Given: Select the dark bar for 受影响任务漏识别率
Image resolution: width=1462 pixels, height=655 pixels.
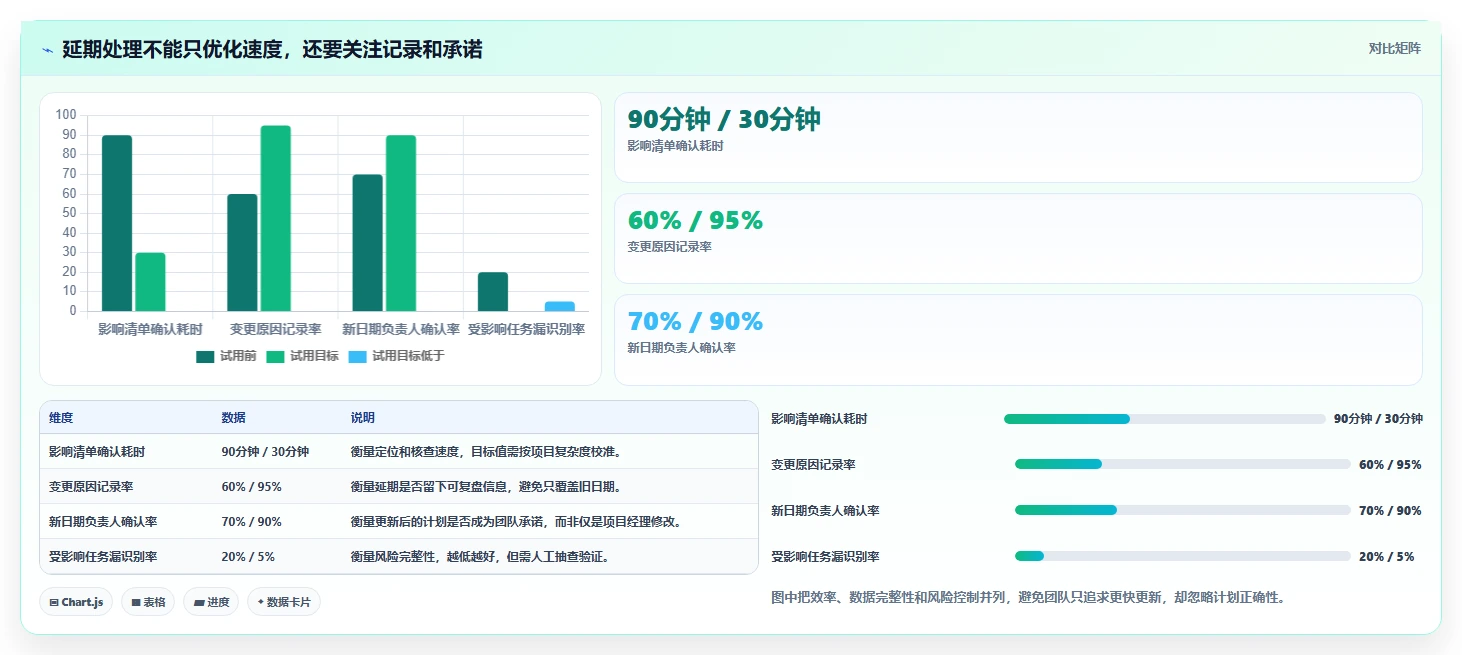Looking at the screenshot, I should pos(493,292).
